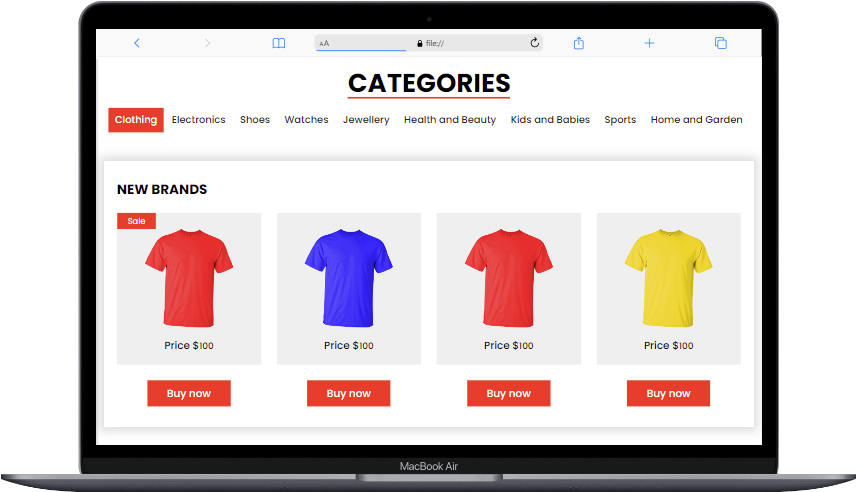Select the Clothing category tab
The height and width of the screenshot is (492, 856).
(136, 120)
